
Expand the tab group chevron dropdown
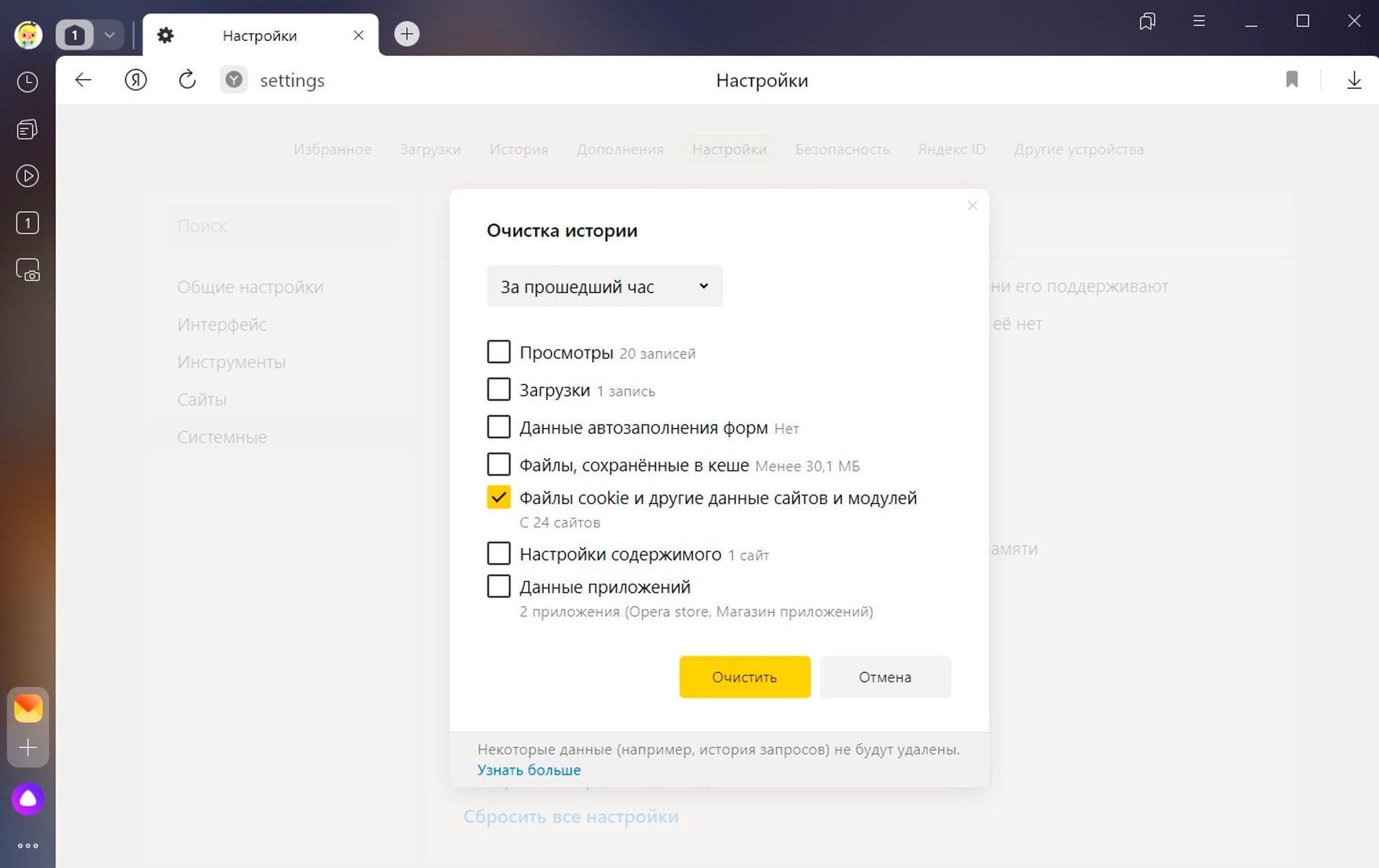point(109,34)
